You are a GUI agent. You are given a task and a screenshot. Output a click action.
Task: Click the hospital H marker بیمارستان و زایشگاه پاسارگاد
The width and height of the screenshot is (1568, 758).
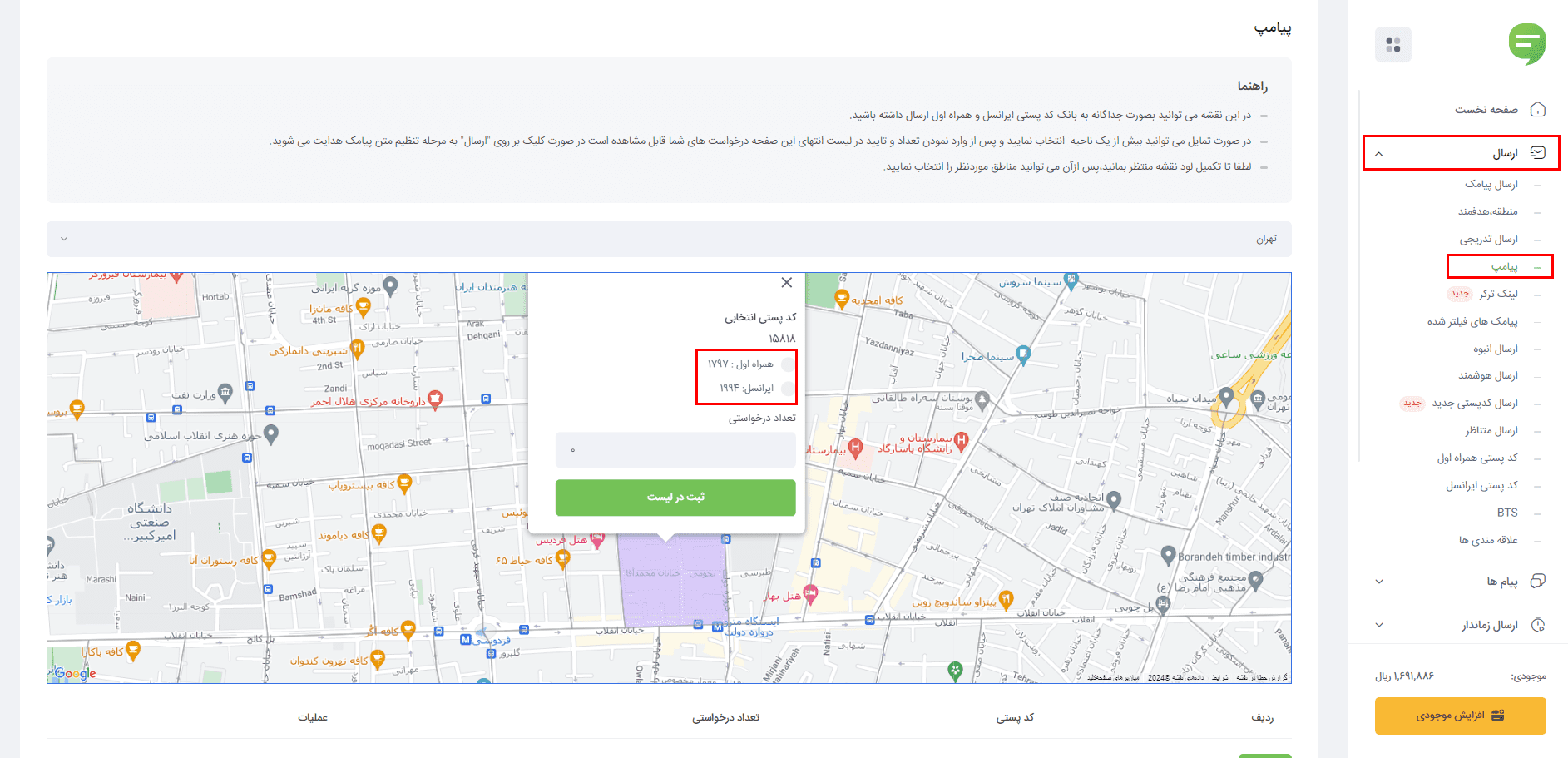(962, 440)
